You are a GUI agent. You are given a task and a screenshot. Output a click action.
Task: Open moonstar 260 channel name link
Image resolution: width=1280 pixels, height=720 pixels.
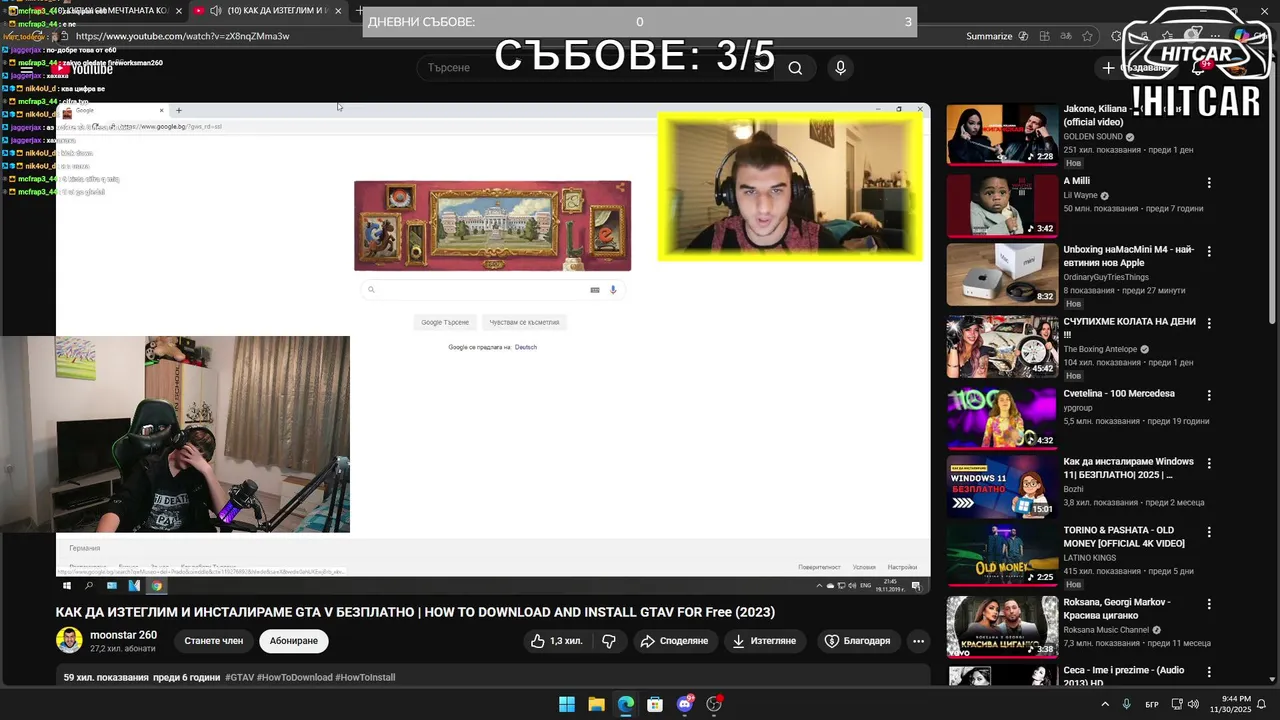[x=123, y=635]
